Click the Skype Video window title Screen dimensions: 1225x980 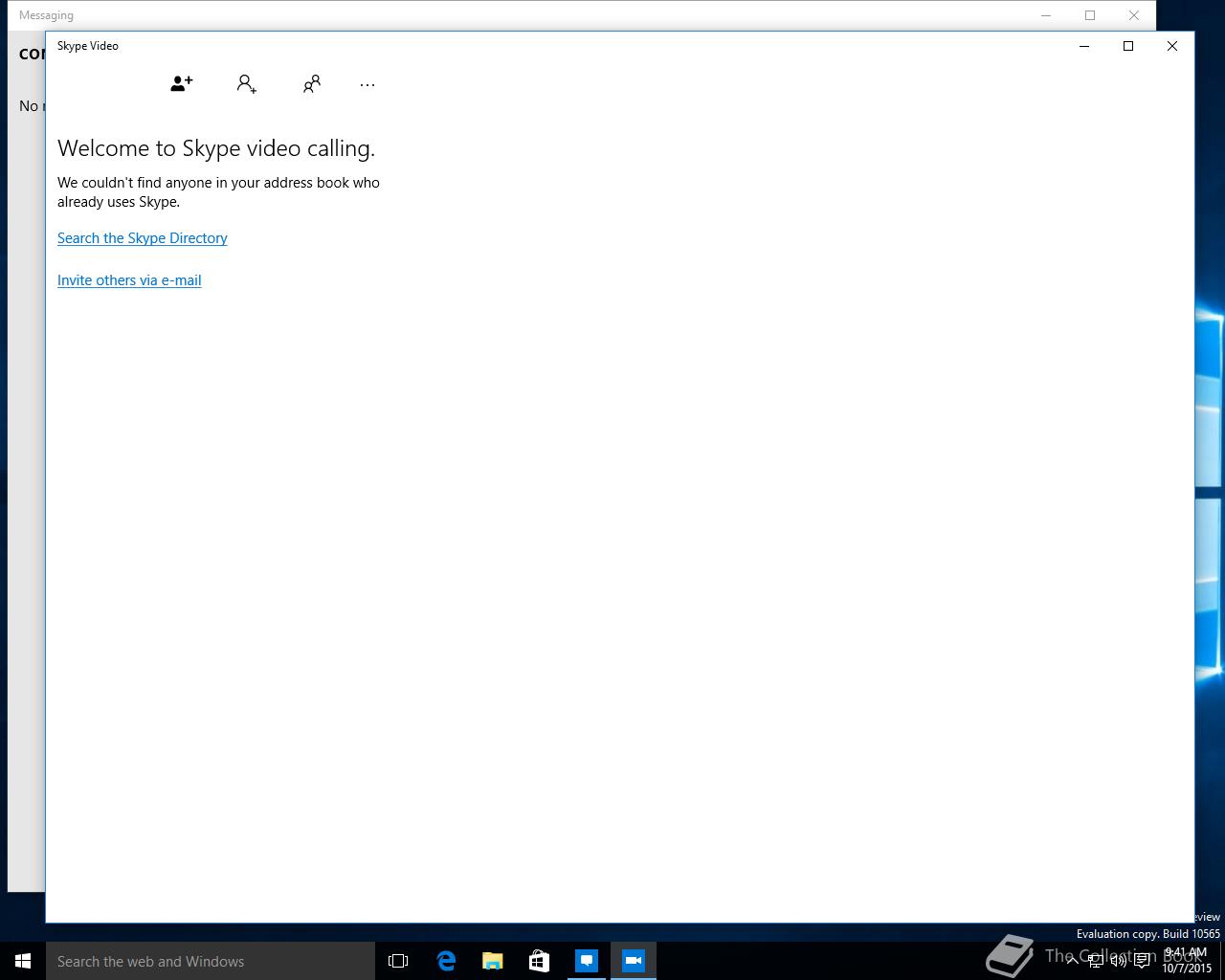point(88,46)
